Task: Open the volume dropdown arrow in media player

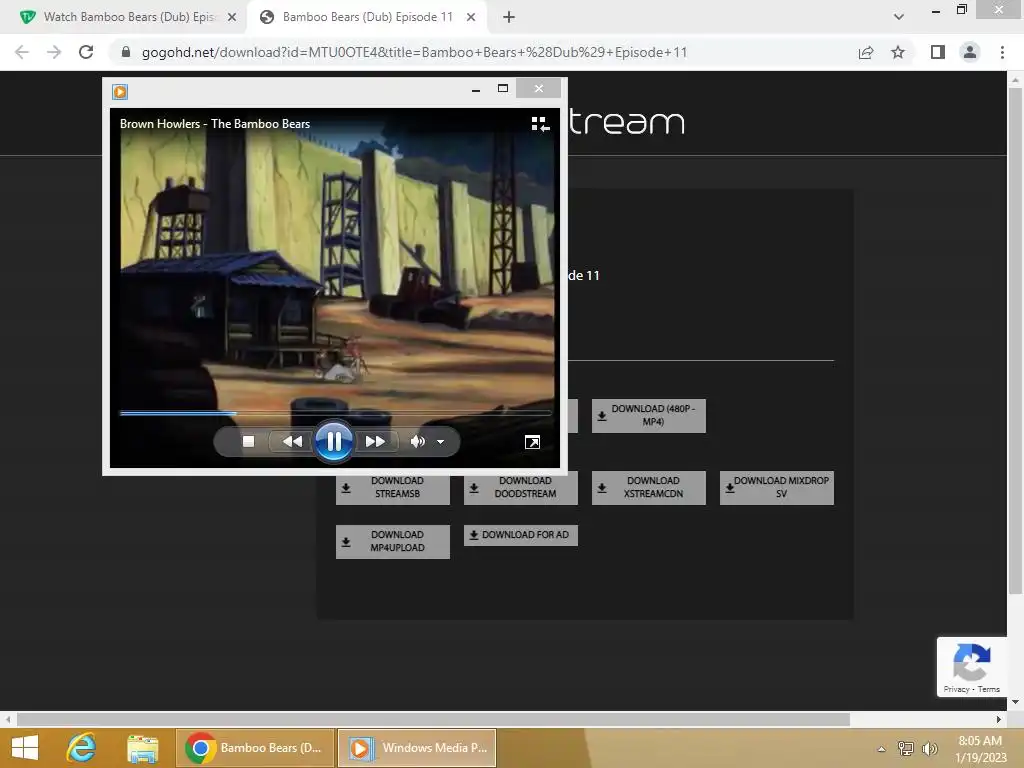Action: (441, 442)
